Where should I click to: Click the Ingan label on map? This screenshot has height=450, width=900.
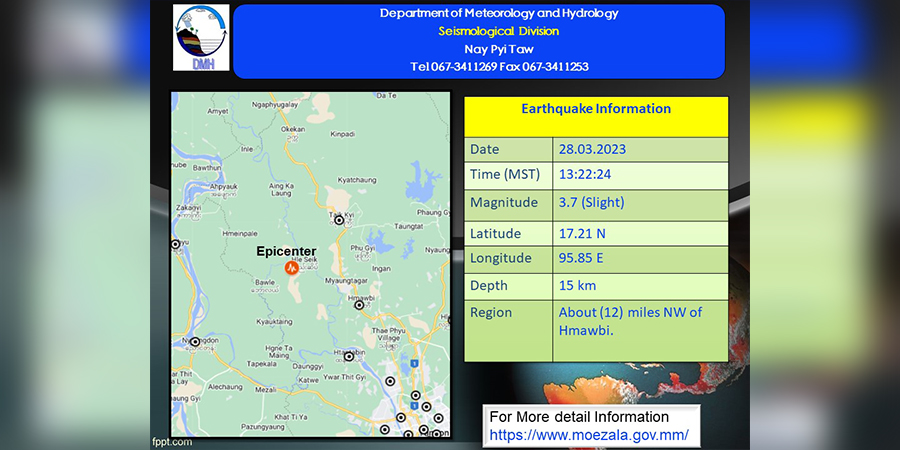coord(382,269)
